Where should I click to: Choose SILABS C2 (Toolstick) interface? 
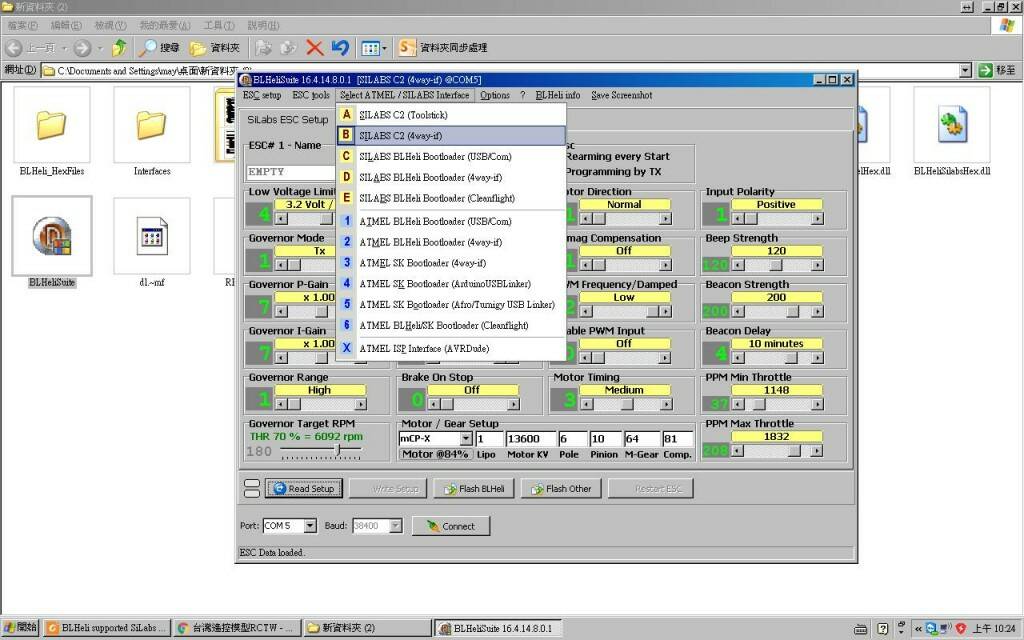(x=451, y=115)
